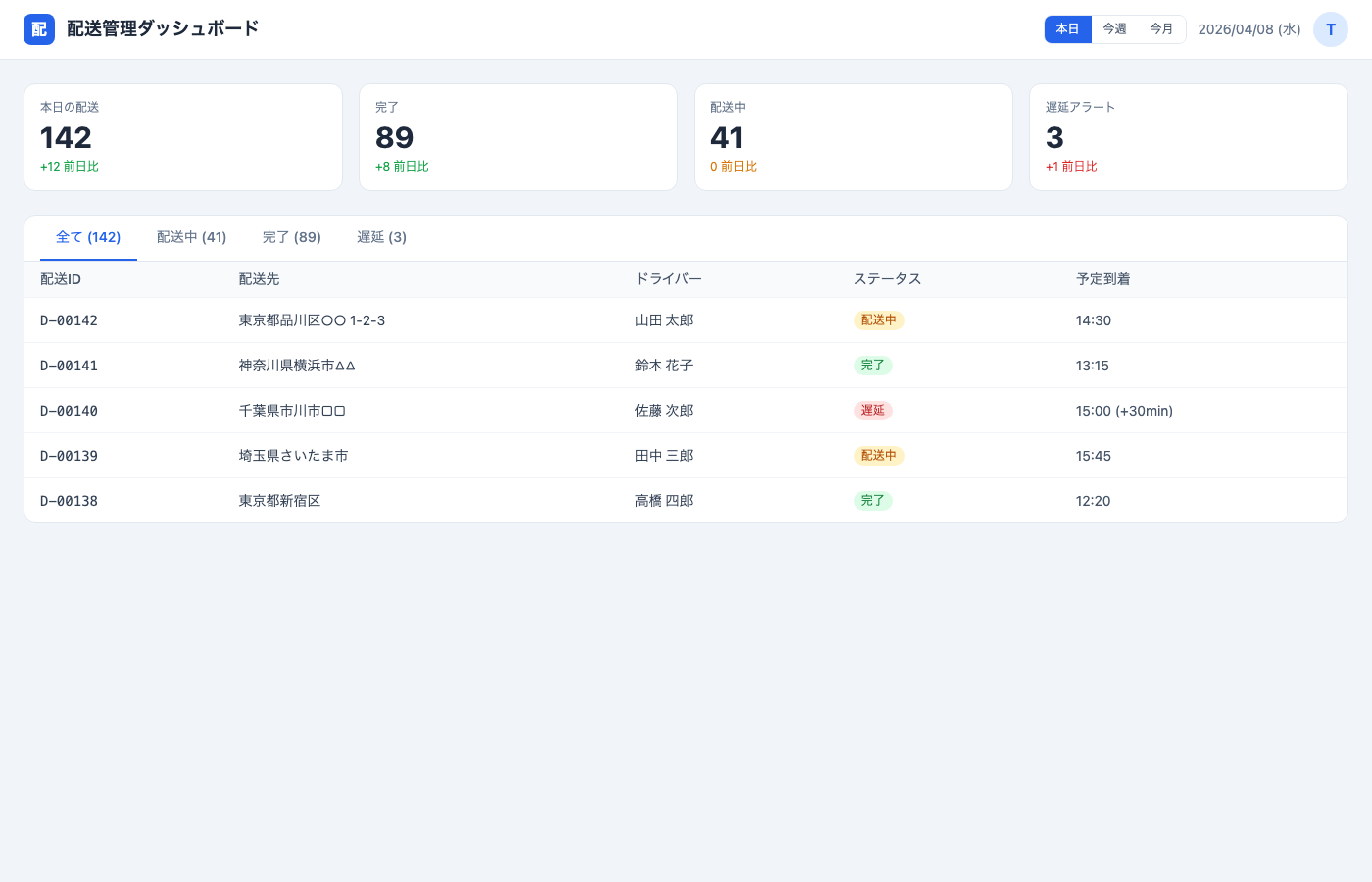
Task: Click arrival time 12:20
Action: (1094, 501)
